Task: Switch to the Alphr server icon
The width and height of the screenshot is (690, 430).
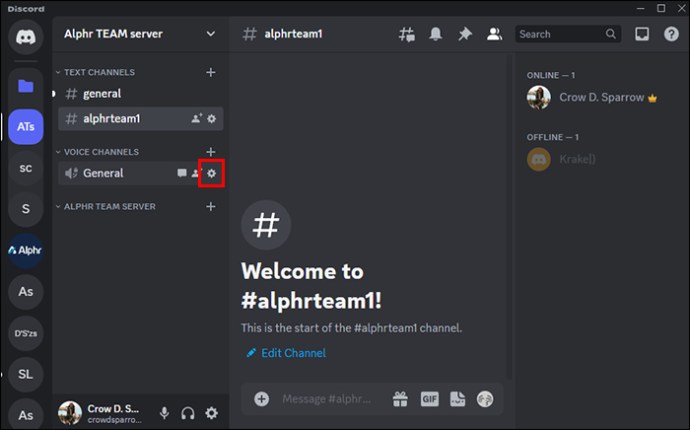Action: (x=26, y=250)
